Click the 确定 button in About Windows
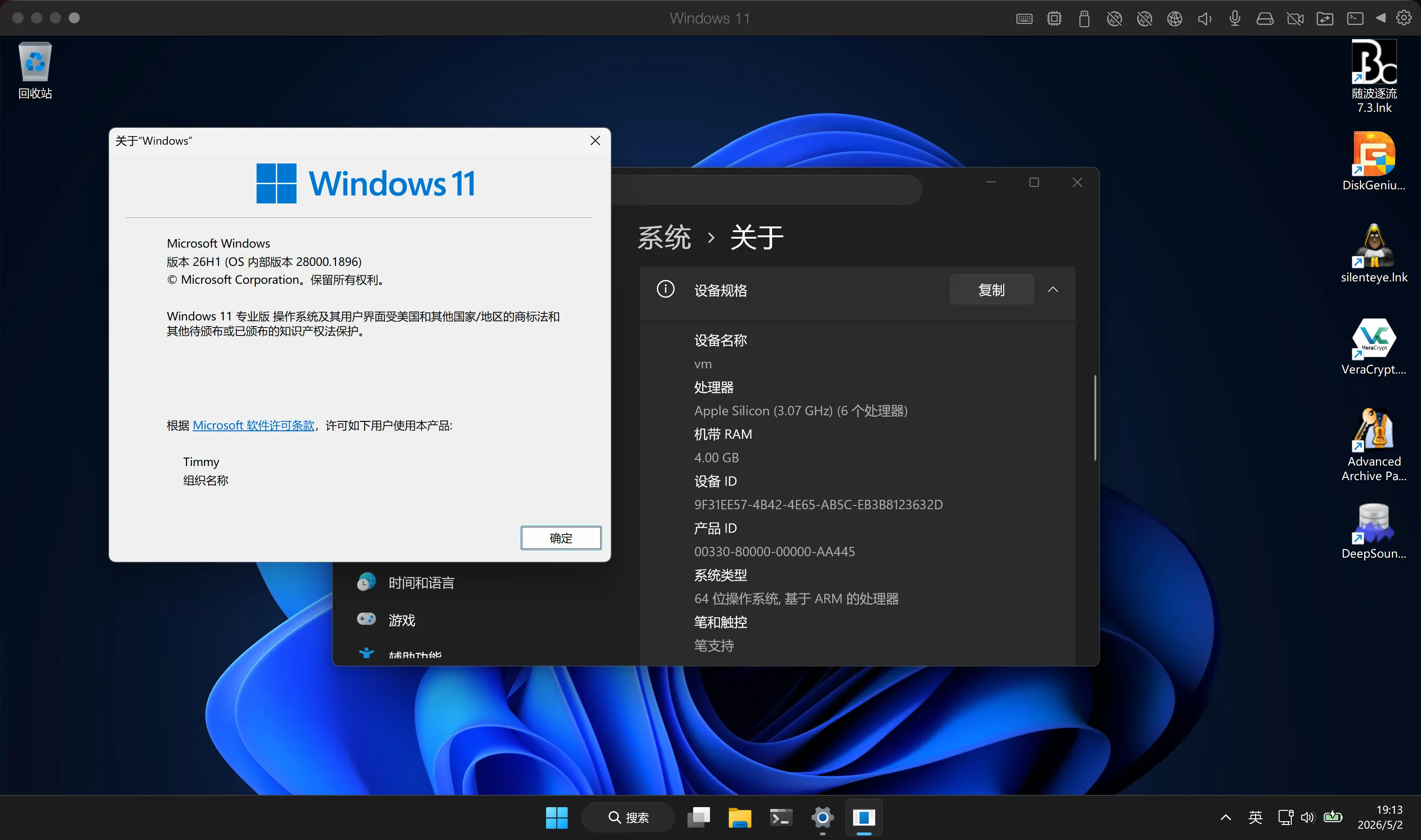Screen dimensions: 1421x840 point(561,538)
